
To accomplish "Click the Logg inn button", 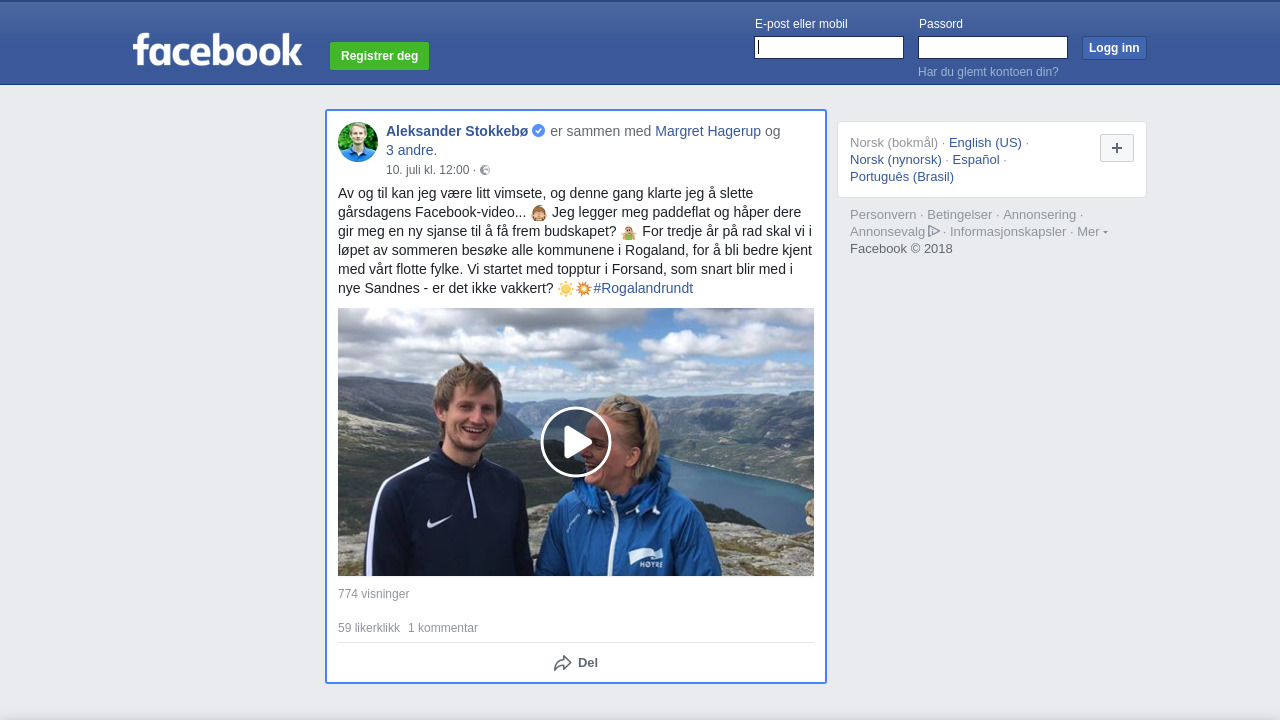I will [x=1114, y=48].
